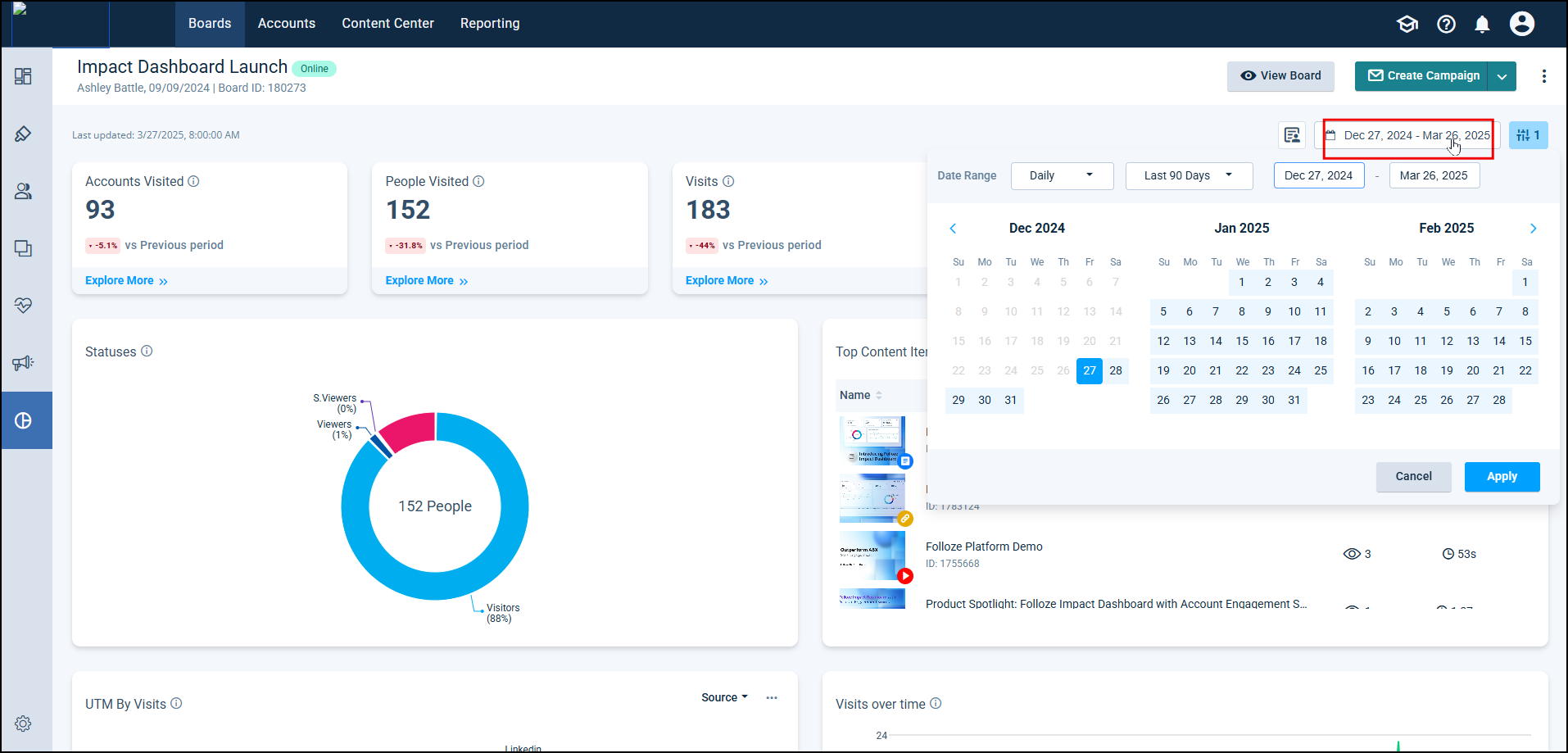Open the user profile avatar icon
The image size is (1568, 753).
click(x=1521, y=24)
